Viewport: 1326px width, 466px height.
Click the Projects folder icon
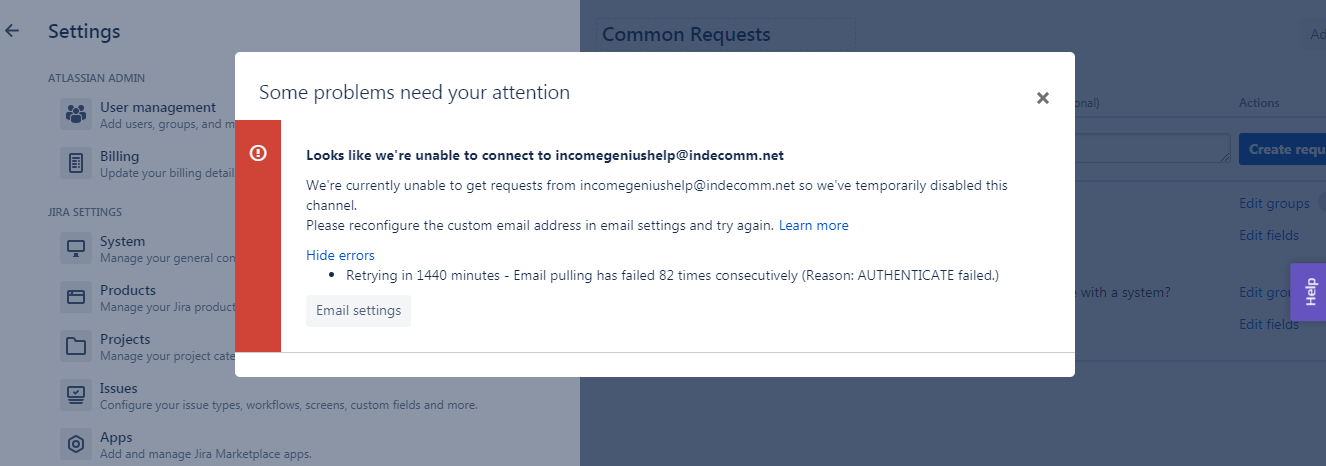click(x=76, y=346)
